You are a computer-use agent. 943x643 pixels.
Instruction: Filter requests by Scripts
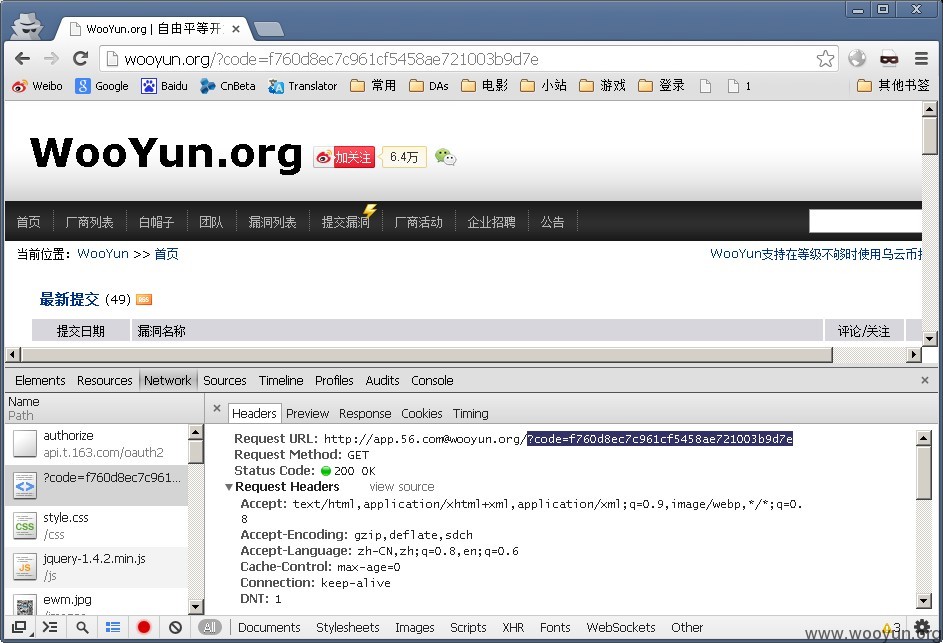(x=468, y=627)
